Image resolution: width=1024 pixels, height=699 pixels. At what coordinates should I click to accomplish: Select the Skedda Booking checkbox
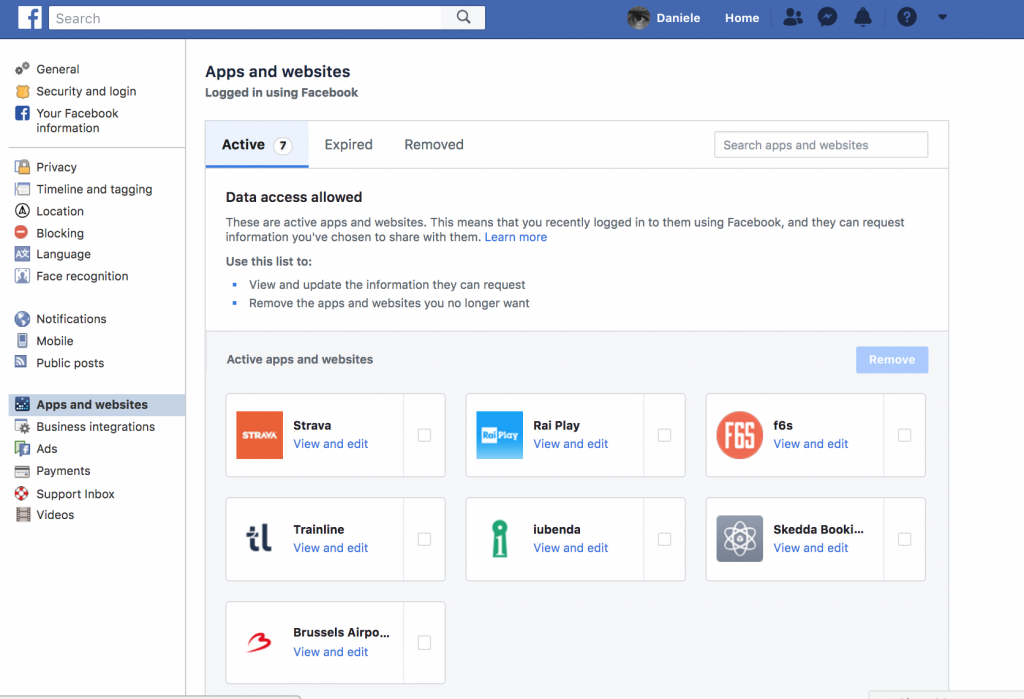coord(904,539)
